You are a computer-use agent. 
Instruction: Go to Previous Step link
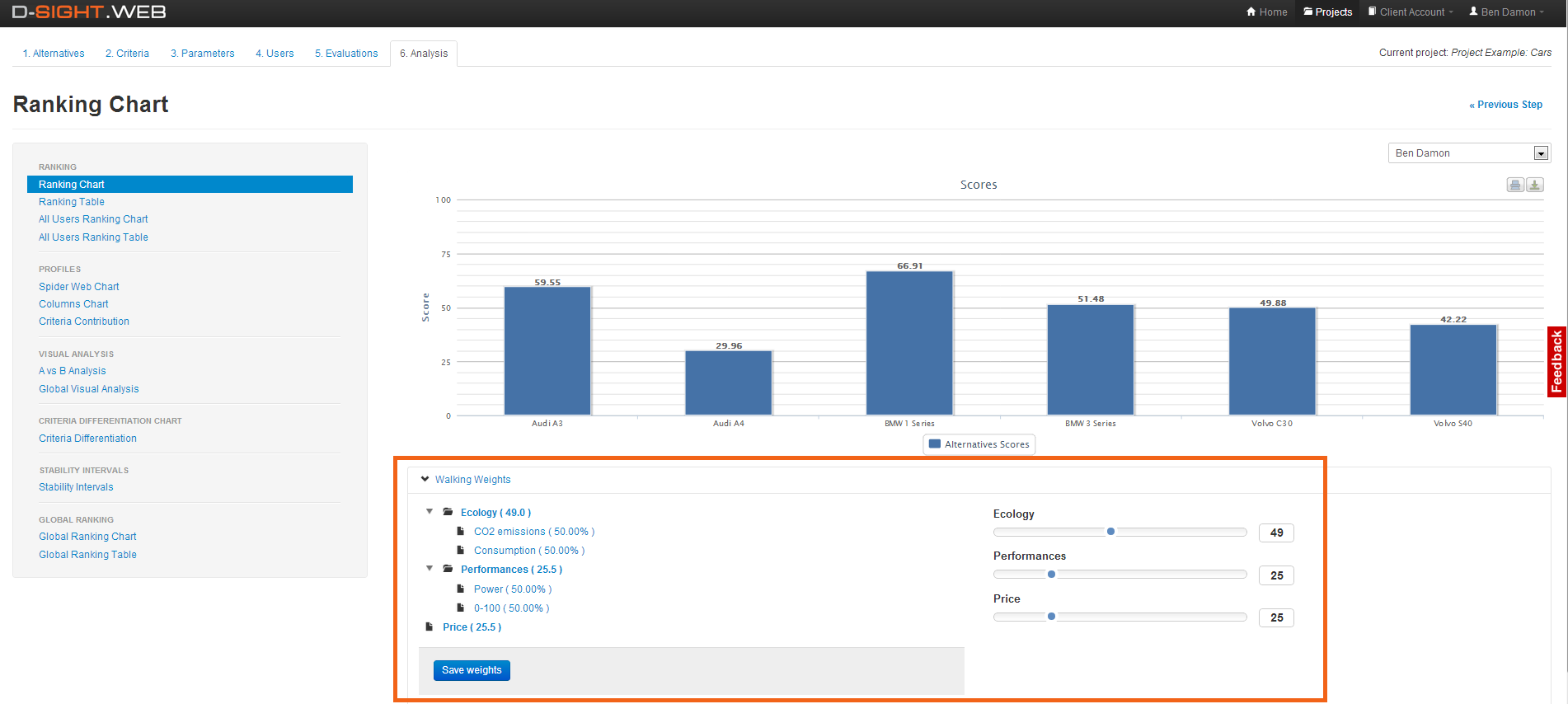coord(1505,105)
